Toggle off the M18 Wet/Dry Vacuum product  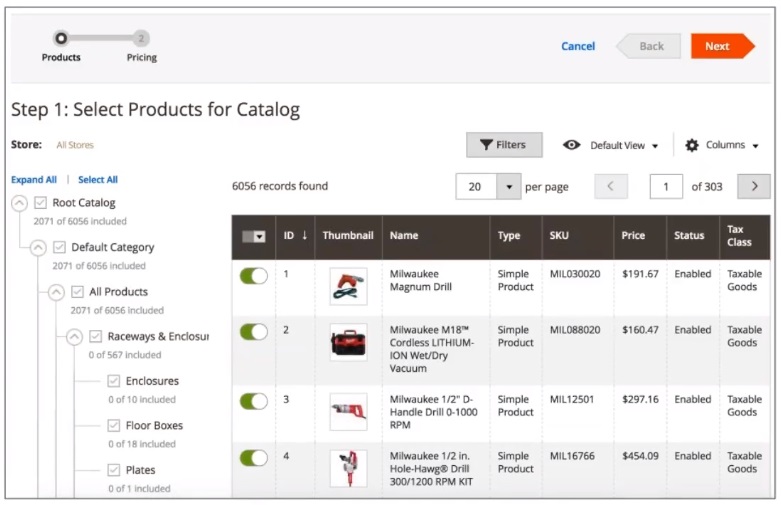click(254, 332)
